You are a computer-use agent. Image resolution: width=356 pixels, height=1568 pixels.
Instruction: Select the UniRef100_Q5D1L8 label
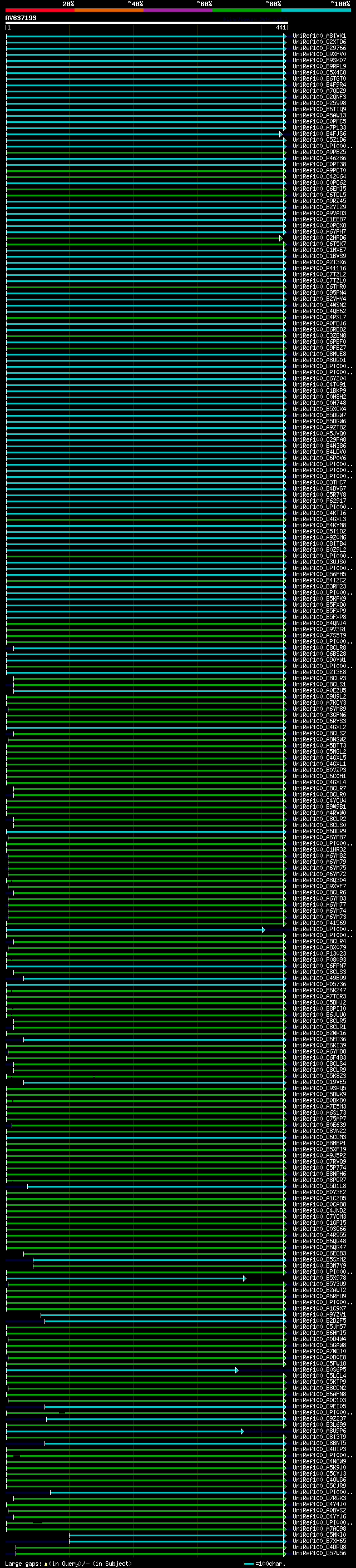click(x=319, y=1186)
